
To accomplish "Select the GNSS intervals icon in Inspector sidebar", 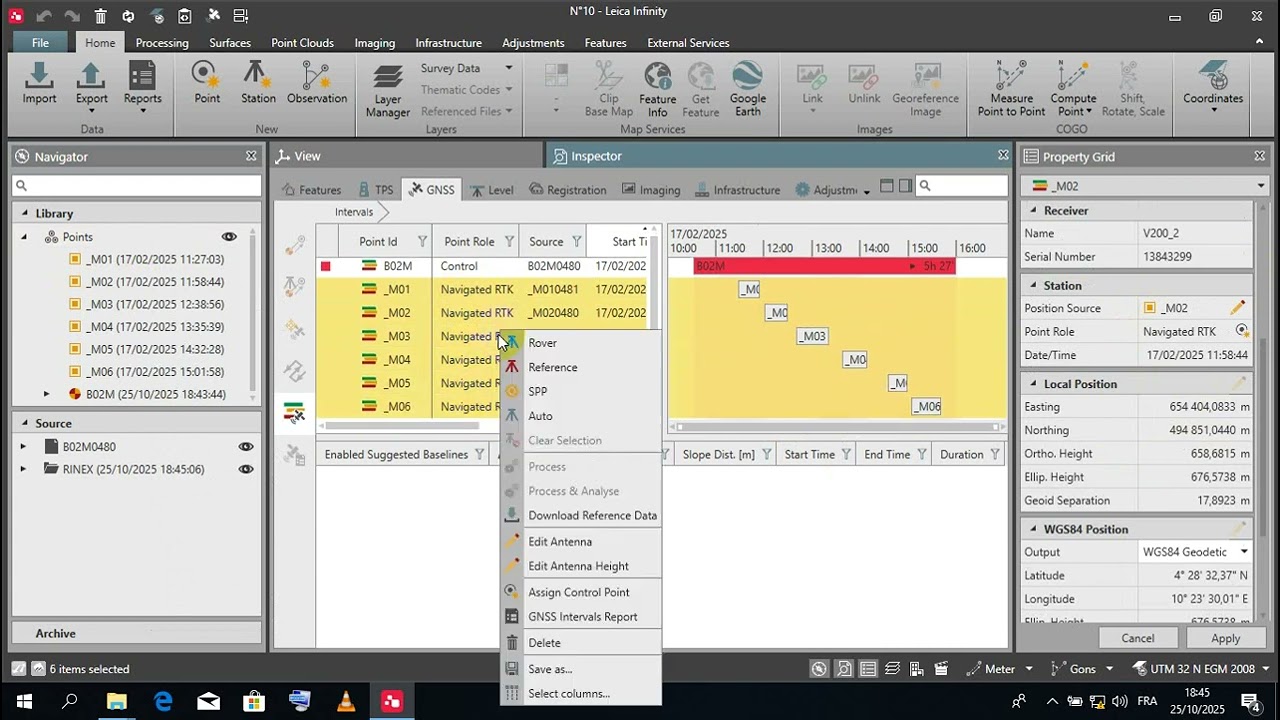I will click(294, 412).
